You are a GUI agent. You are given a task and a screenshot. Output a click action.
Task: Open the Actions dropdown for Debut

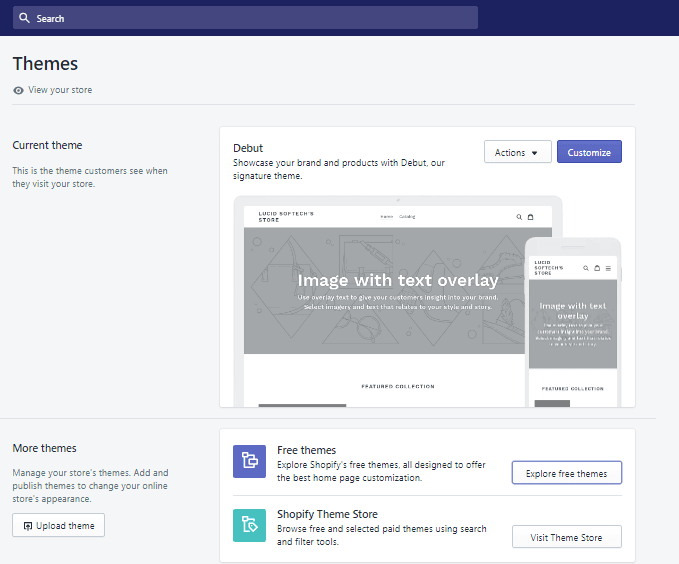click(517, 152)
